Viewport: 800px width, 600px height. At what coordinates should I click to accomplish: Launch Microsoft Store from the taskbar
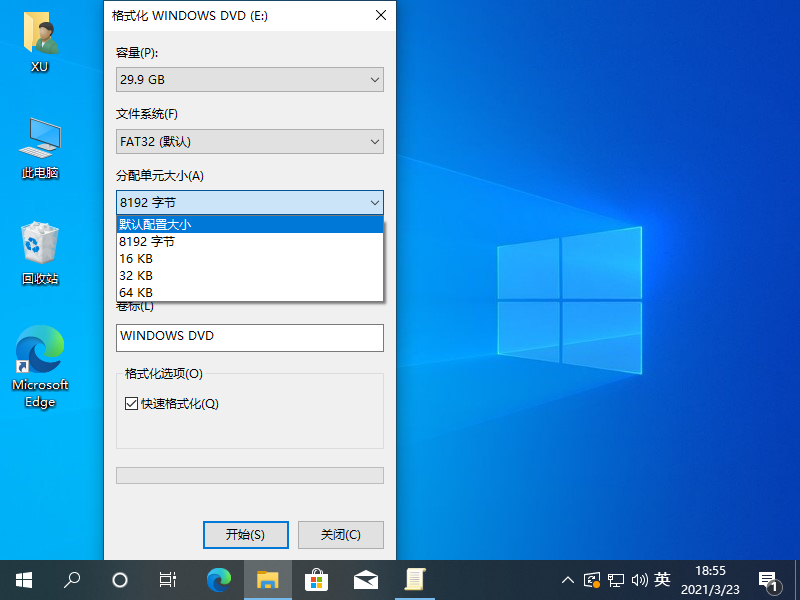pyautogui.click(x=316, y=579)
